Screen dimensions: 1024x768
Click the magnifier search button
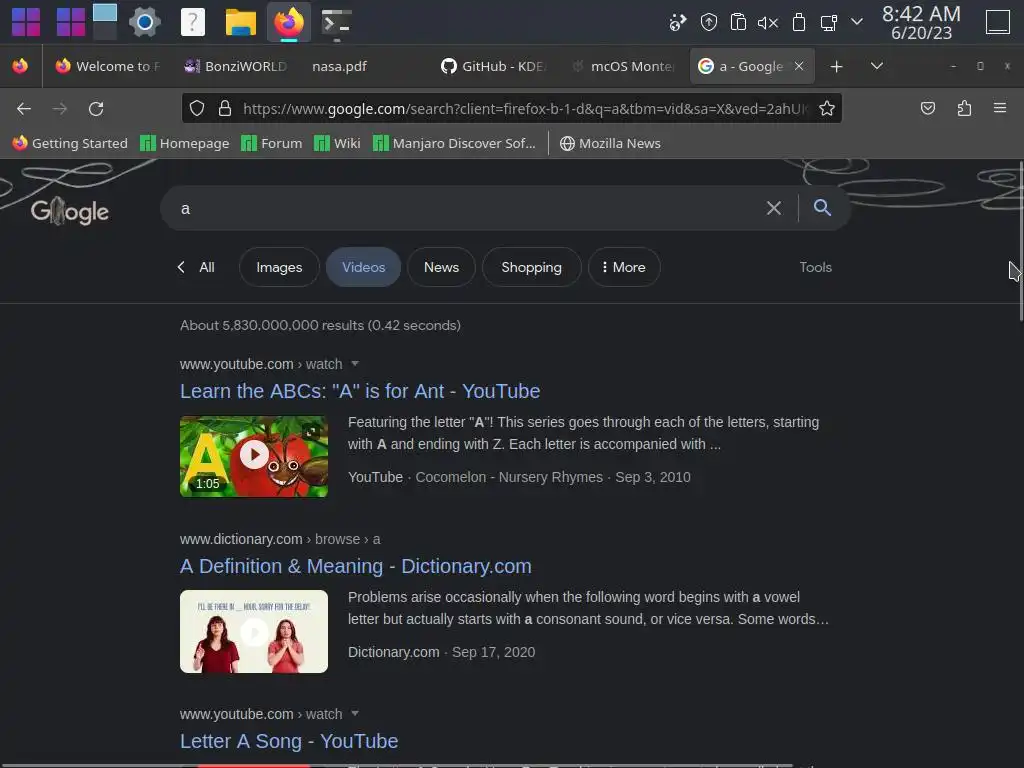click(x=822, y=208)
